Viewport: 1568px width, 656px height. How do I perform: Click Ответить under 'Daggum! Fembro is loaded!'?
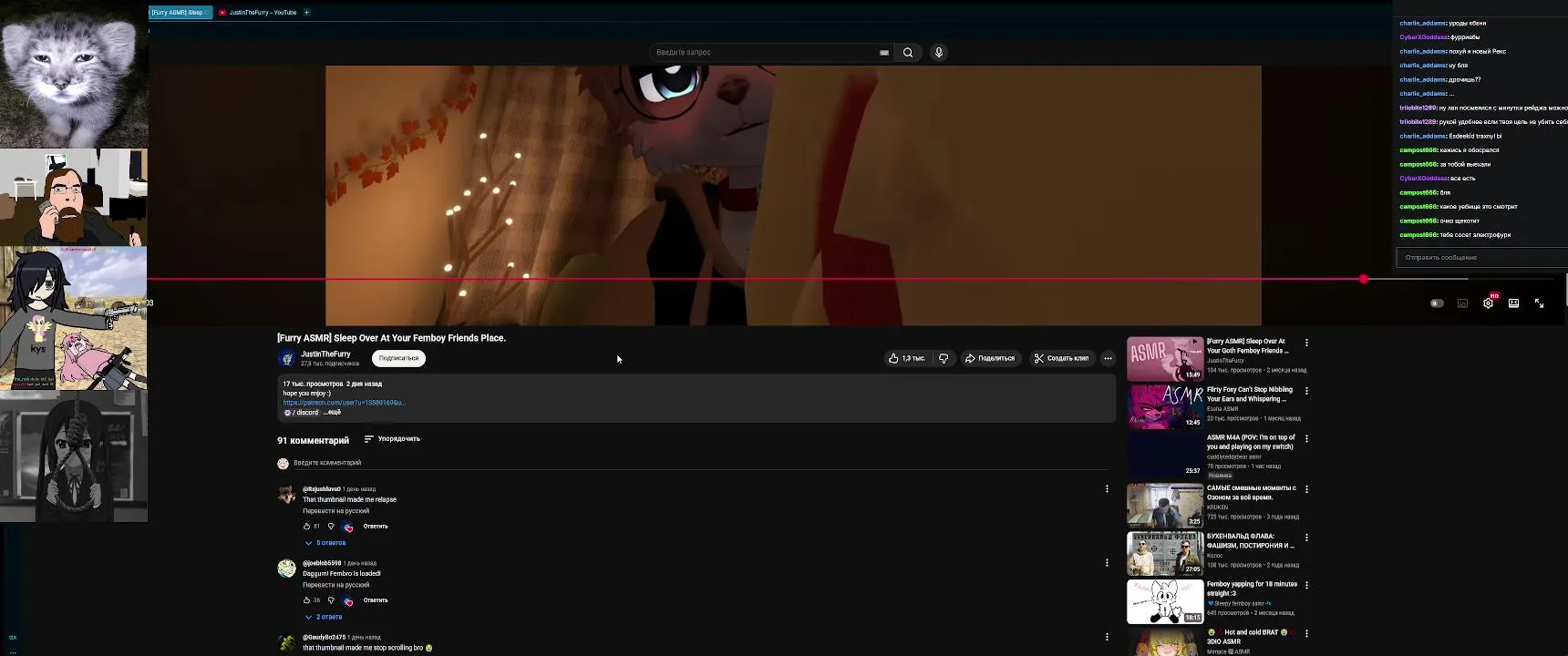coord(376,600)
